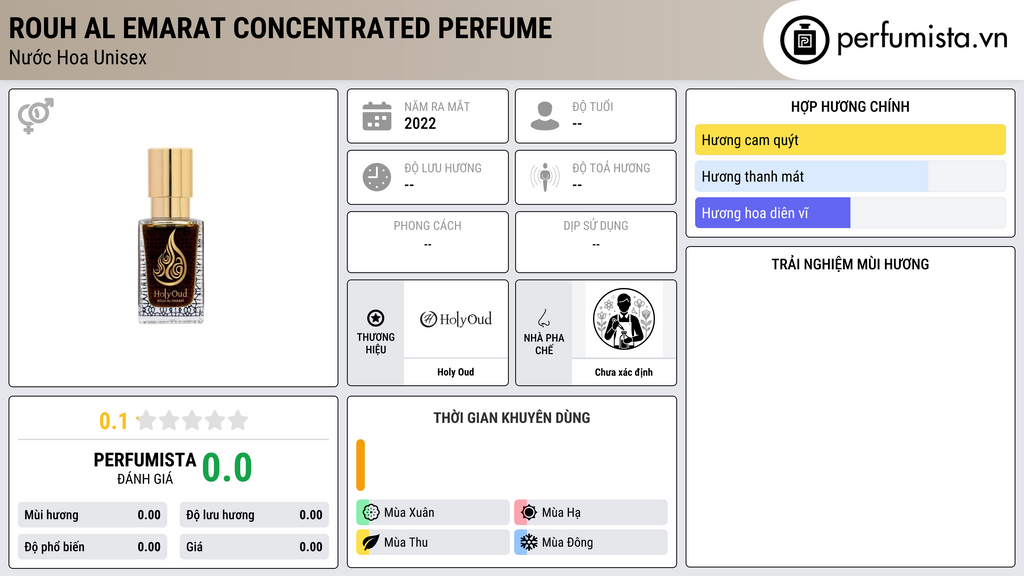The image size is (1024, 576).
Task: Click the Thời gian khuyên dùng heading
Action: coord(512,418)
